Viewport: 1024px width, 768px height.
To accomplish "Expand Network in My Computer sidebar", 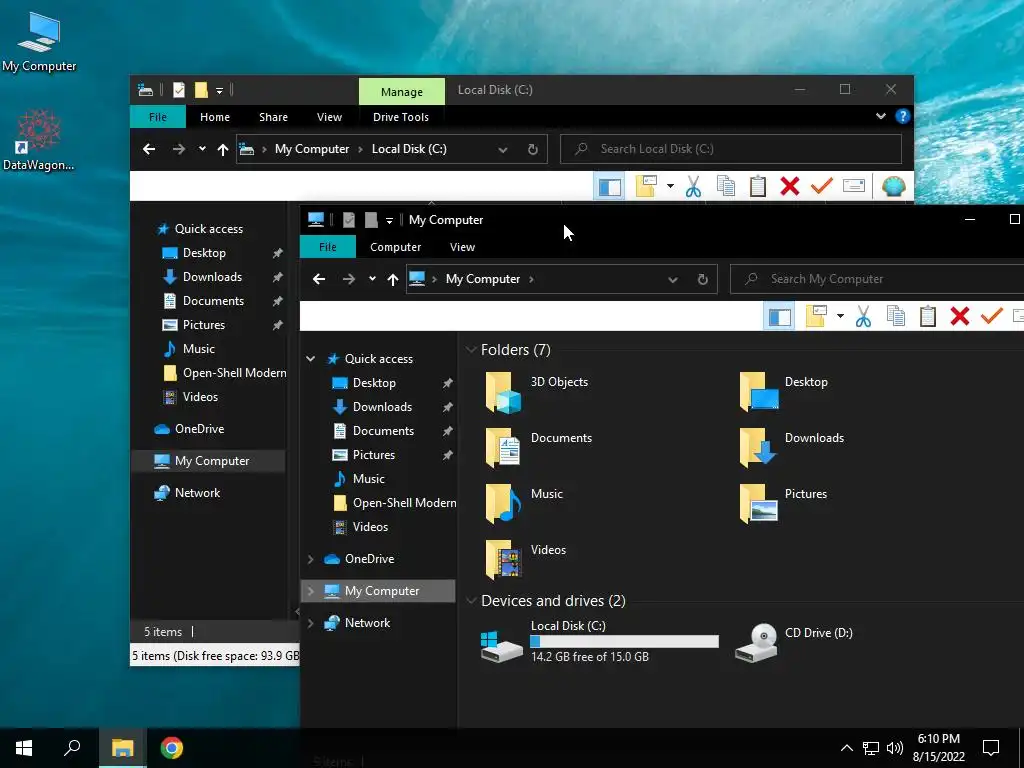I will (311, 623).
